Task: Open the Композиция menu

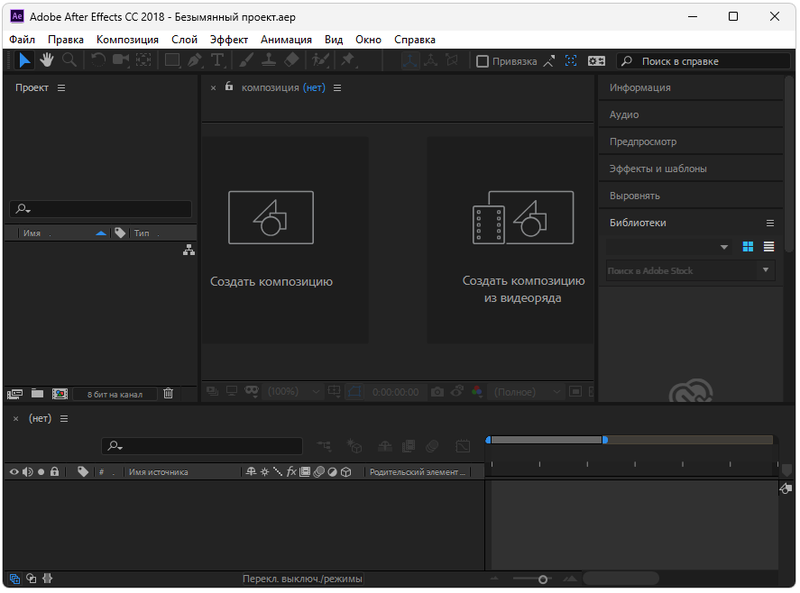Action: [128, 40]
